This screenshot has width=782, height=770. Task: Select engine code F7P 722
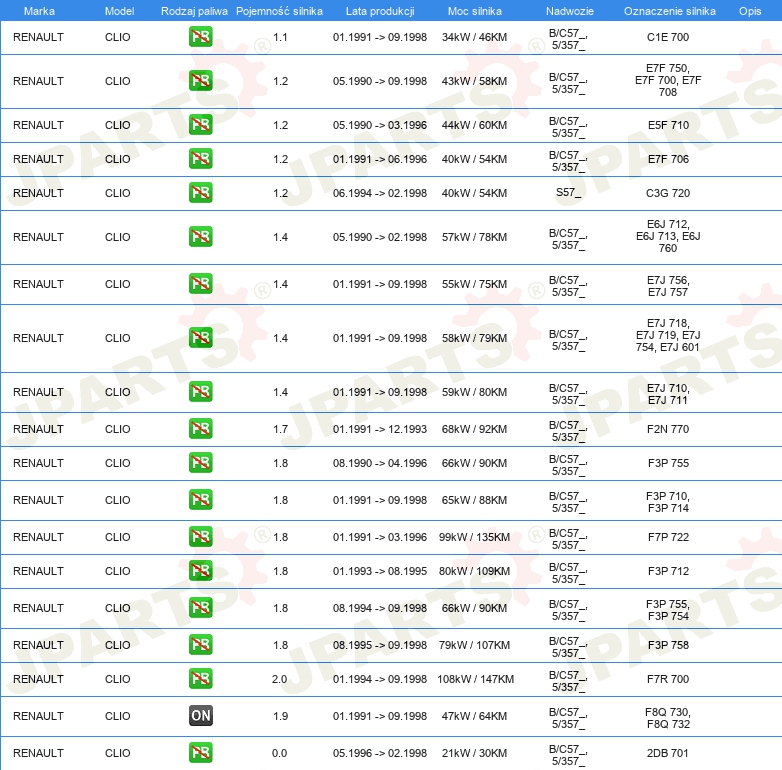668,537
